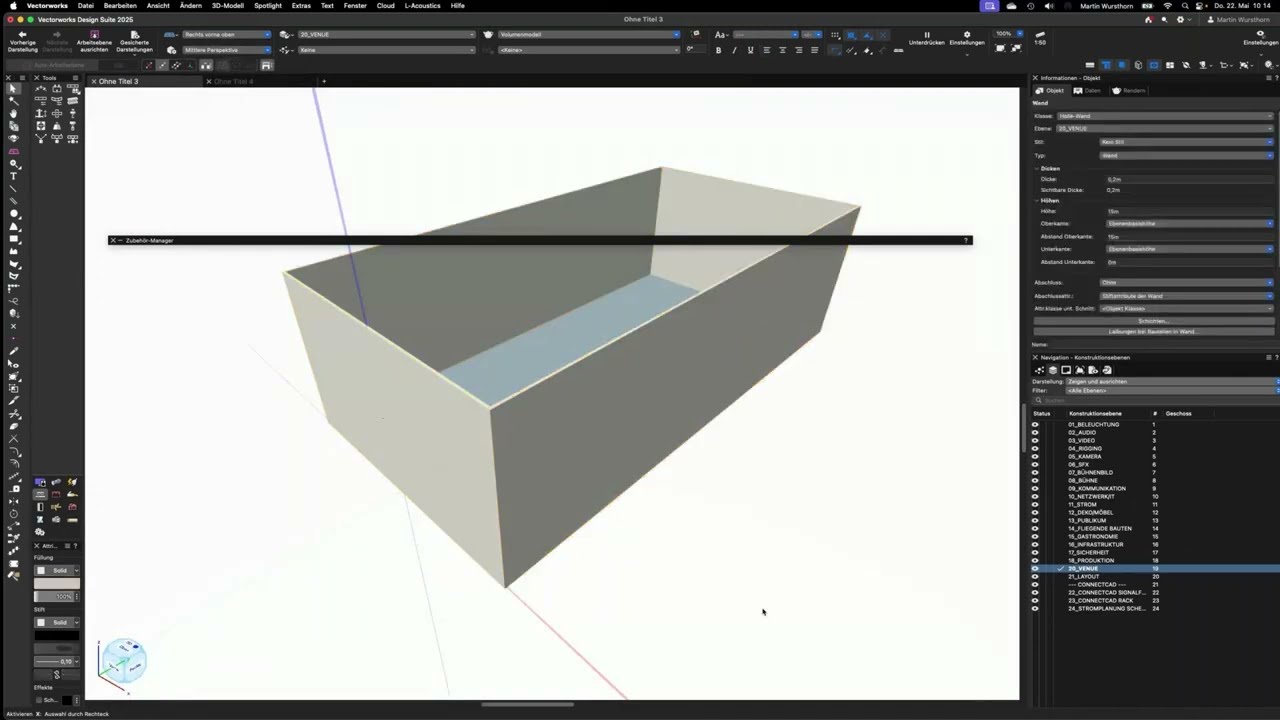
Task: Toggle visibility eye for 21_LAYOUT layer
Action: point(1035,576)
